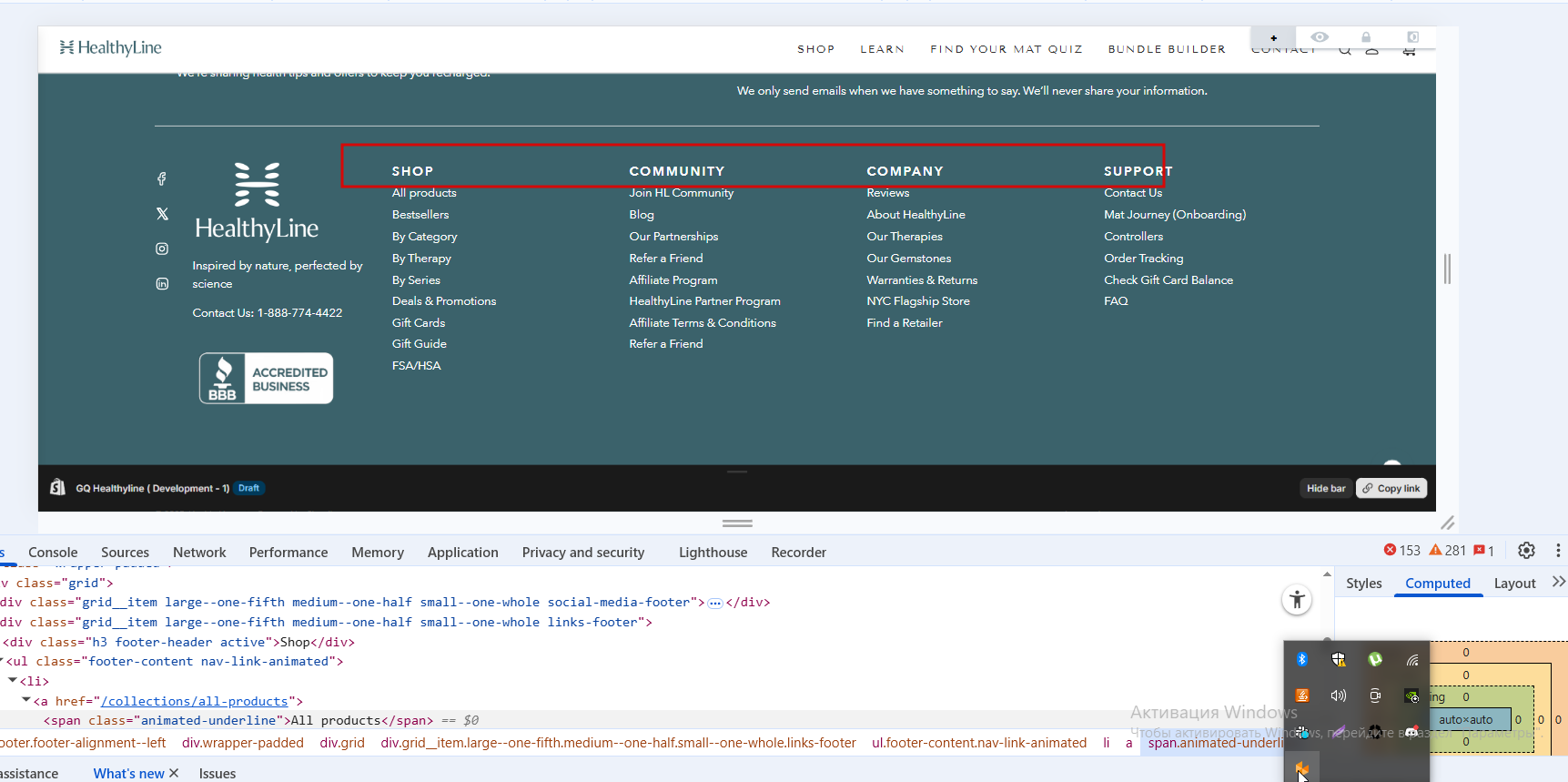Open the Styles tab in sidebar

(x=1363, y=584)
